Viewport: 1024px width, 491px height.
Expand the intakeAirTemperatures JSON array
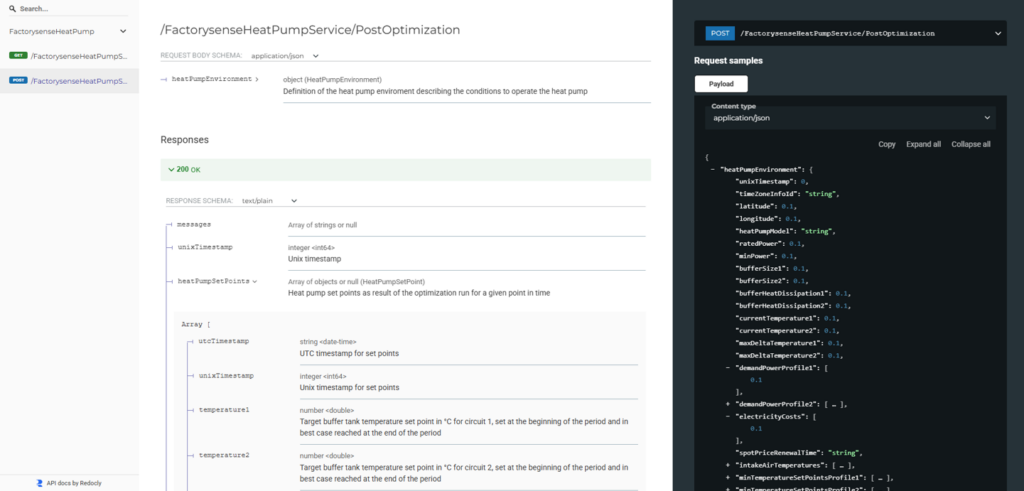727,465
